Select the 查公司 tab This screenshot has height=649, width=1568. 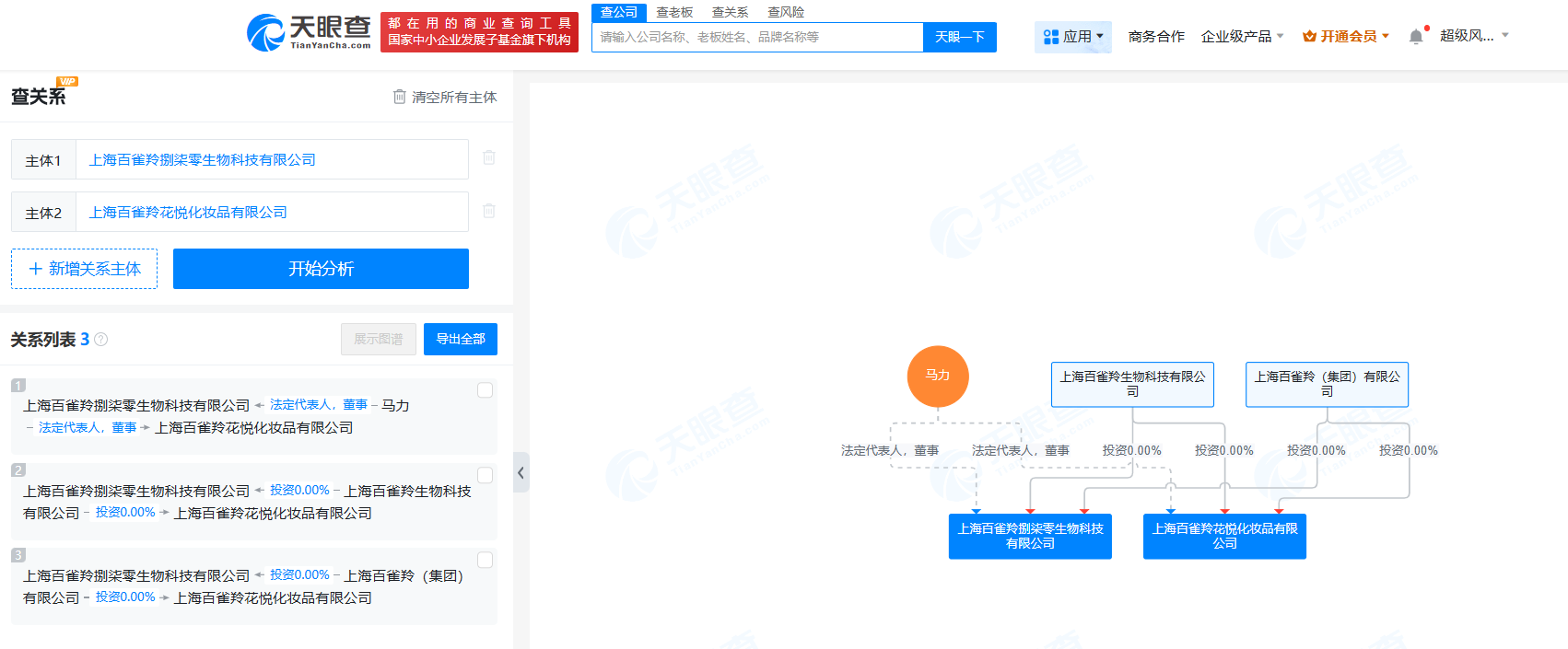[x=619, y=12]
